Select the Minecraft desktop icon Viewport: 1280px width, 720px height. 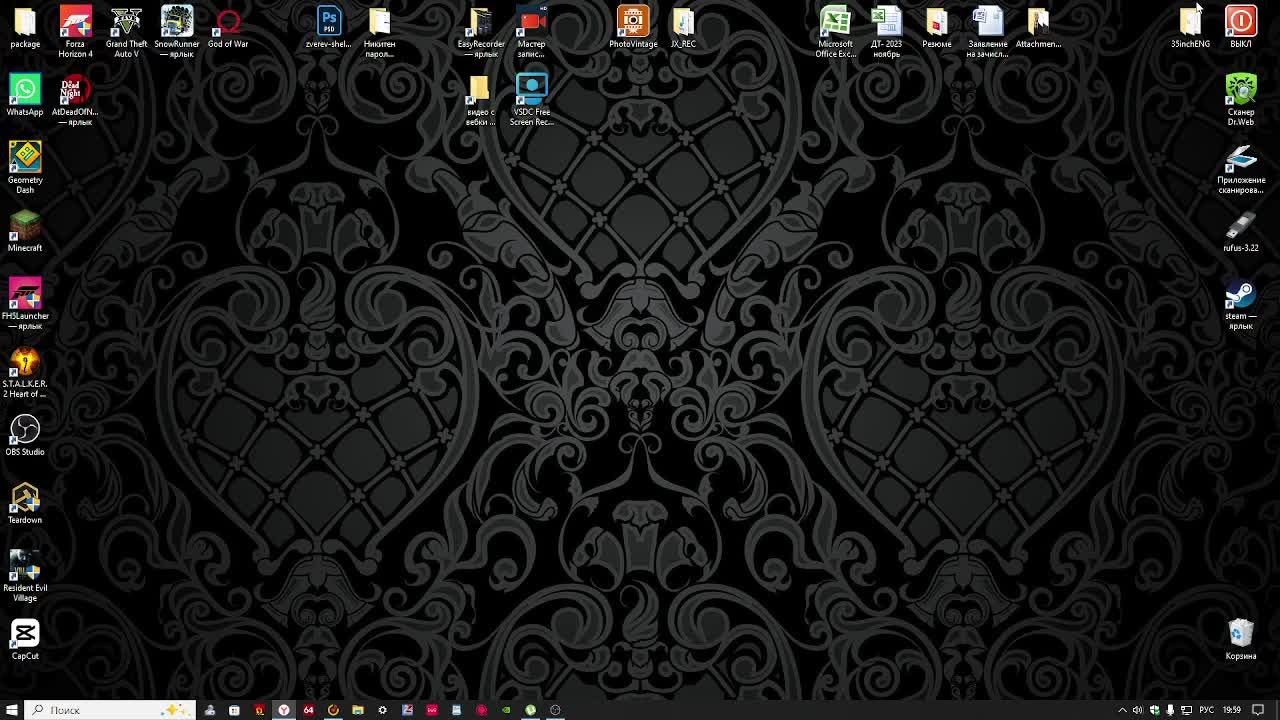pyautogui.click(x=25, y=231)
